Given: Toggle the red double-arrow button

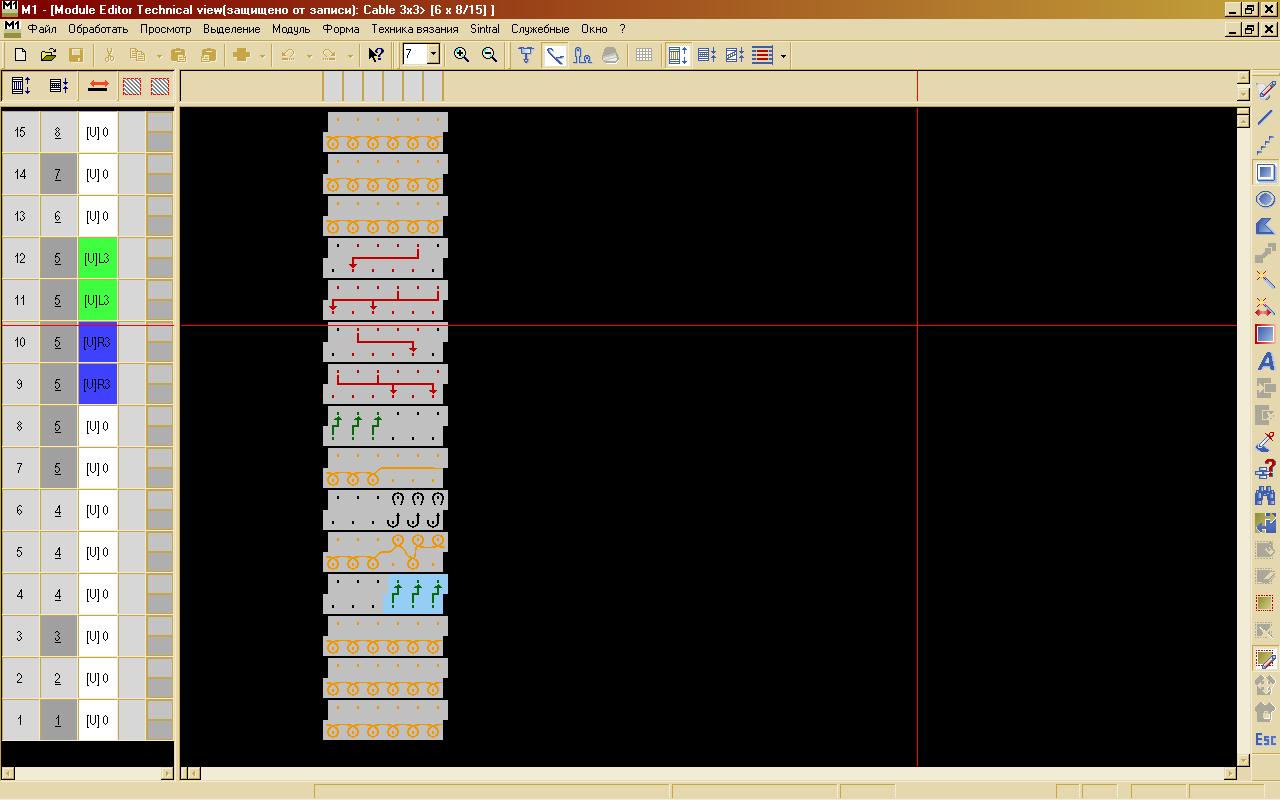Looking at the screenshot, I should [97, 86].
